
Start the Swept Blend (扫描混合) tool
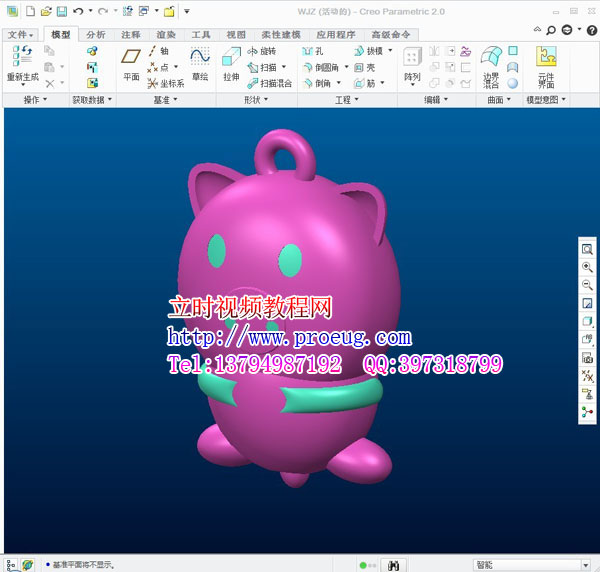click(x=269, y=83)
